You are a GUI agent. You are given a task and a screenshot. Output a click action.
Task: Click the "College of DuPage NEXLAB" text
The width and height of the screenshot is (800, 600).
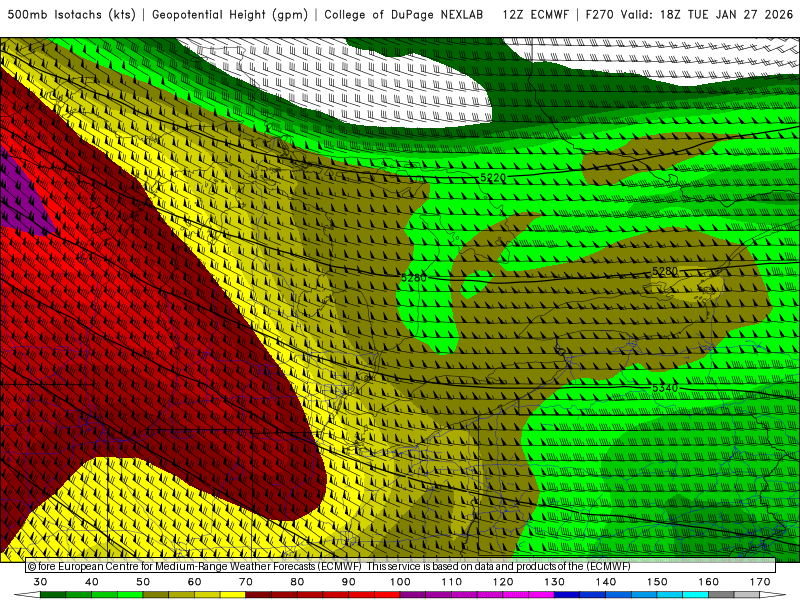(404, 15)
